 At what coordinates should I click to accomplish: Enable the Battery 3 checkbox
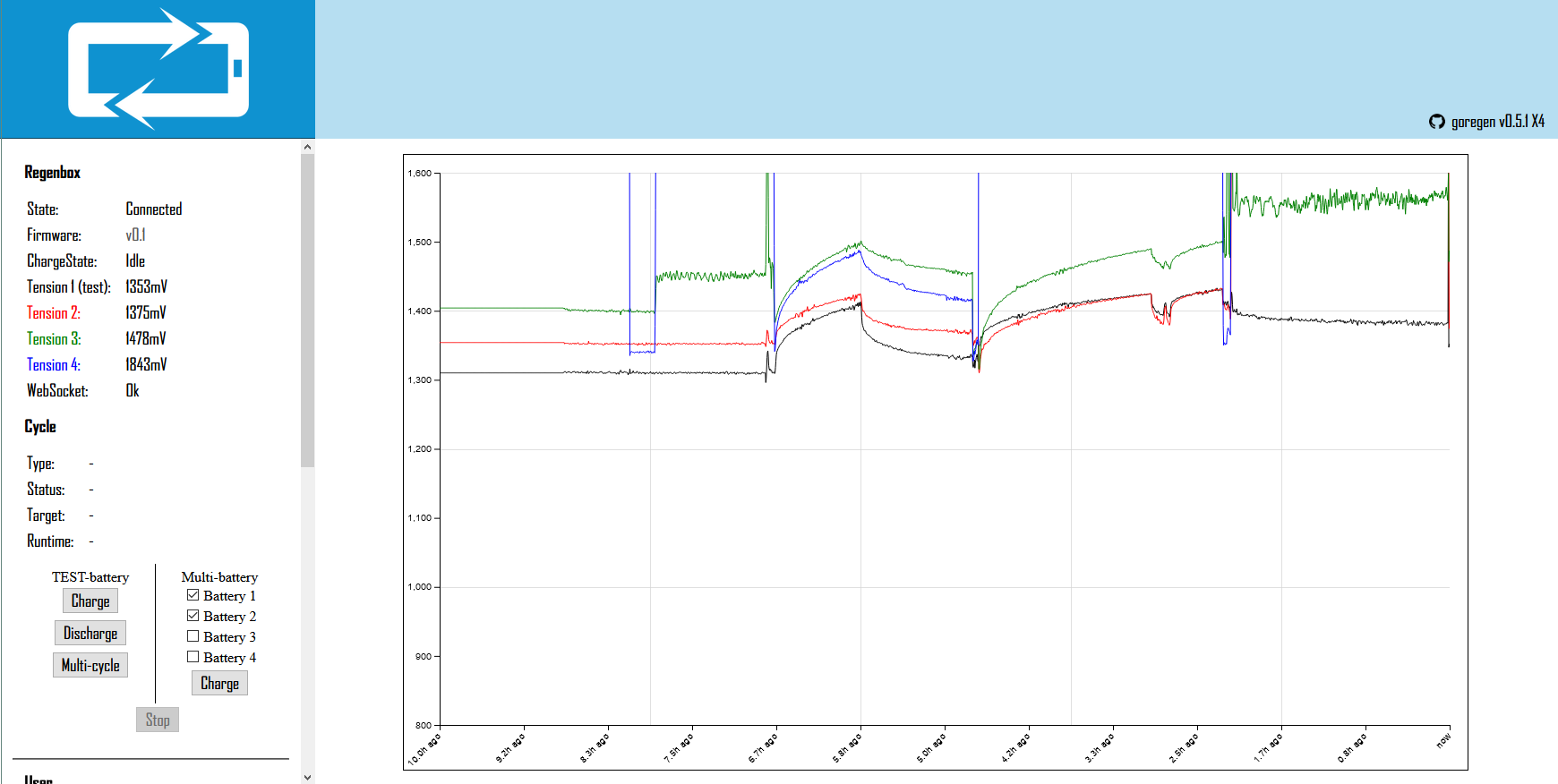pos(193,636)
